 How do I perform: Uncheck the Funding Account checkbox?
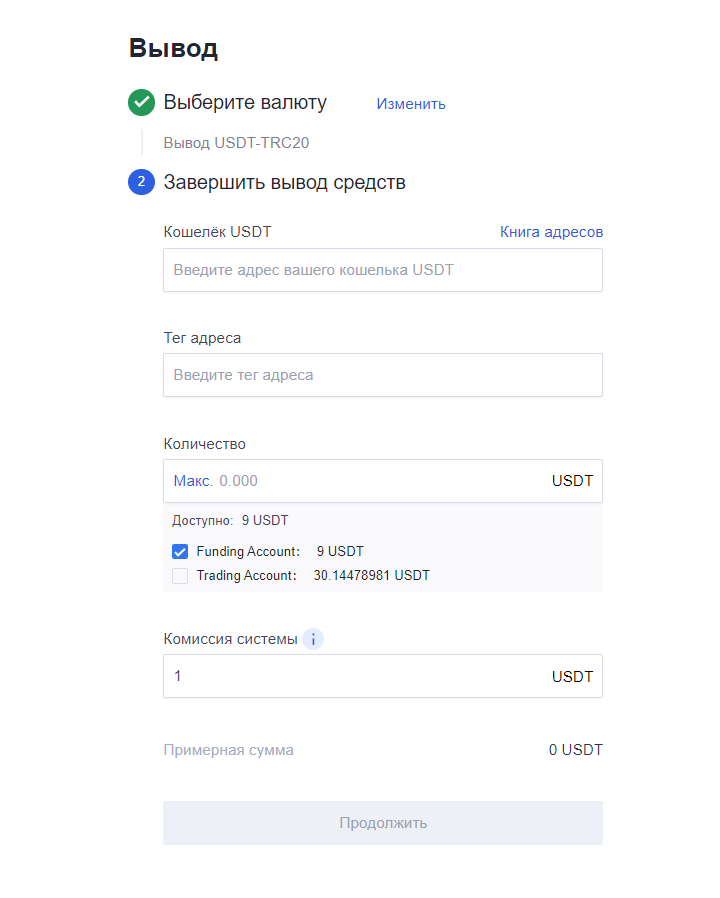(x=180, y=552)
